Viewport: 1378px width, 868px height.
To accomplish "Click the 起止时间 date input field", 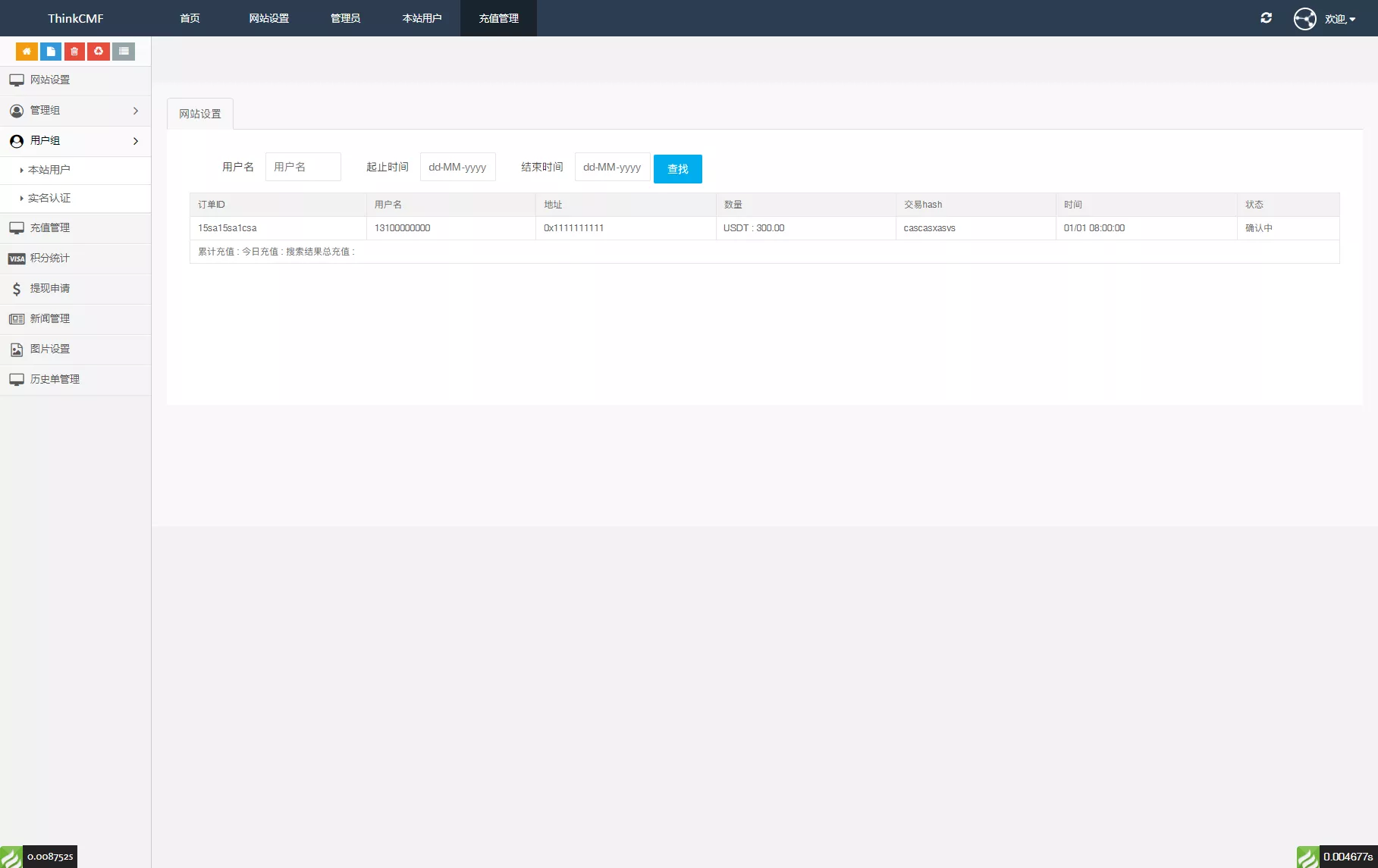I will 457,167.
